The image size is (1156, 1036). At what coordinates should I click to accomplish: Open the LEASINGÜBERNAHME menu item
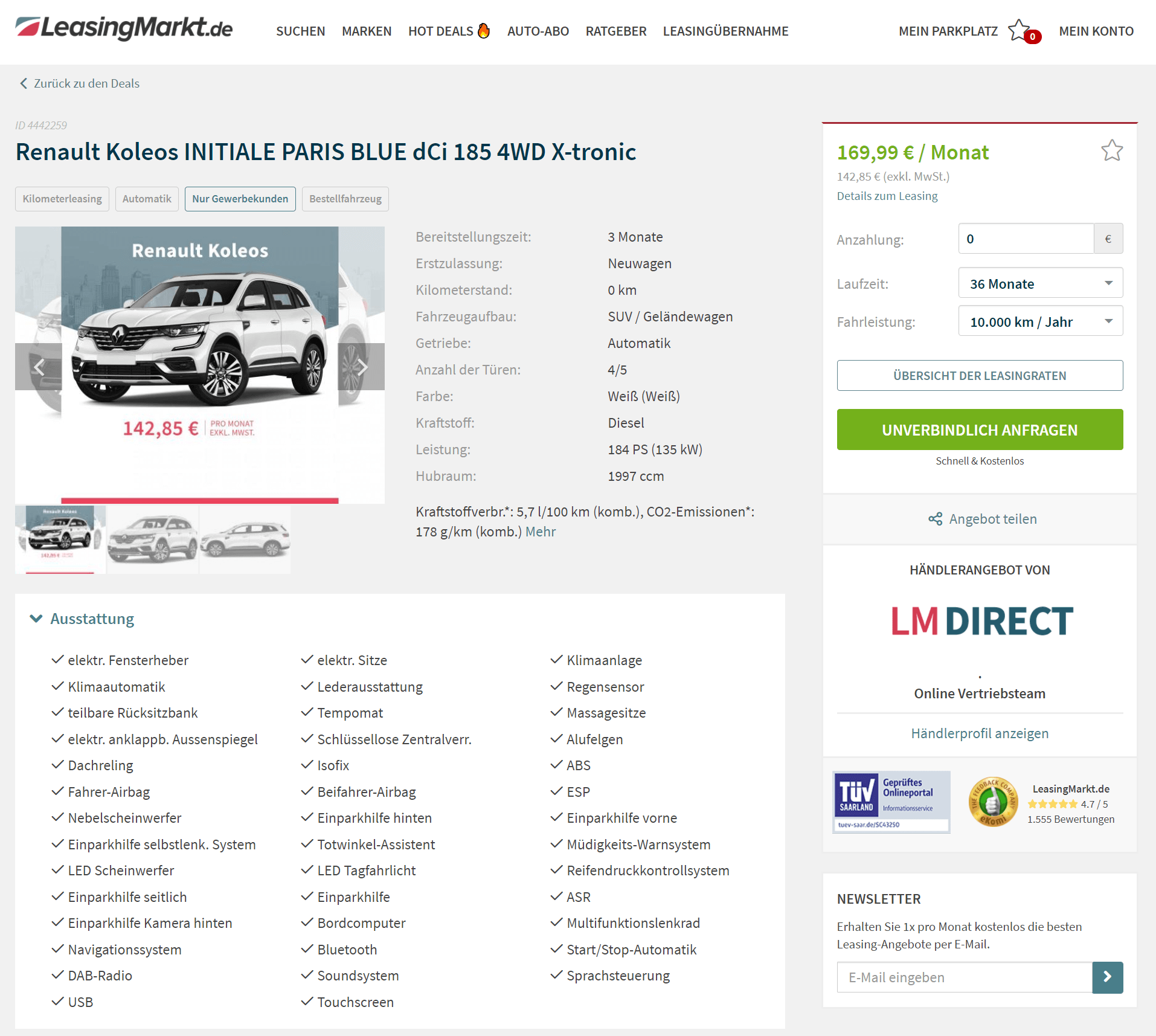point(726,31)
